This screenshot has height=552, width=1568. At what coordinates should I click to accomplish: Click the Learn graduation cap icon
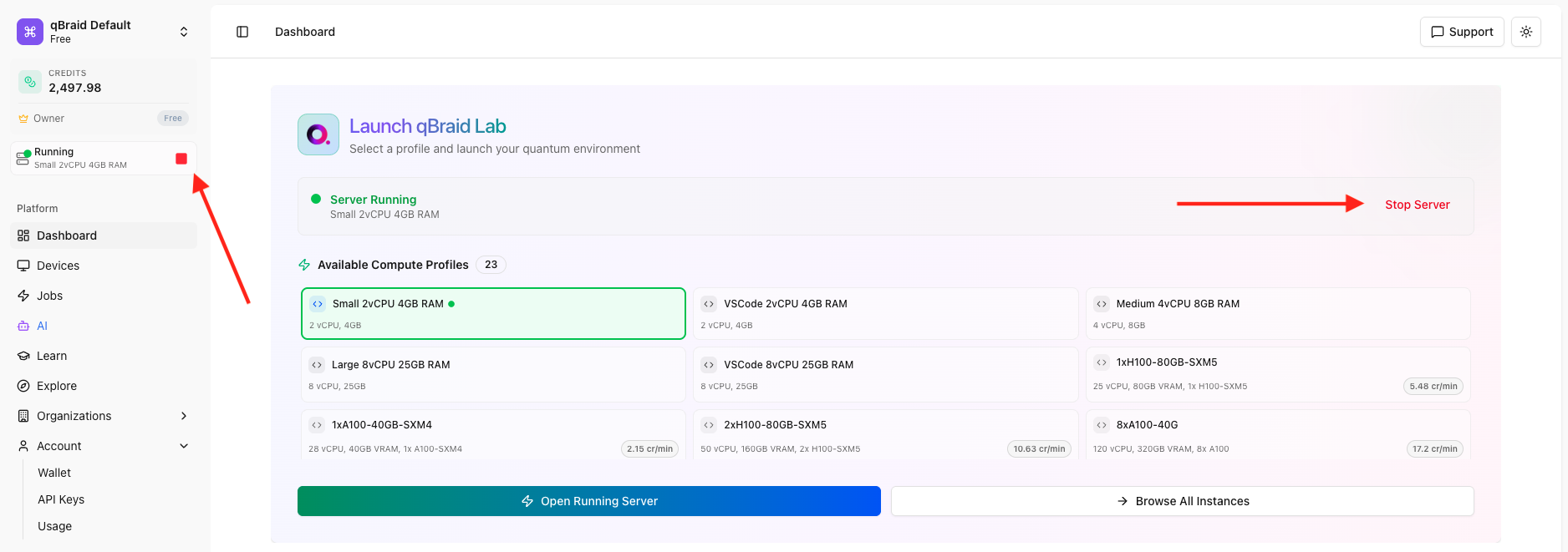[x=23, y=356]
